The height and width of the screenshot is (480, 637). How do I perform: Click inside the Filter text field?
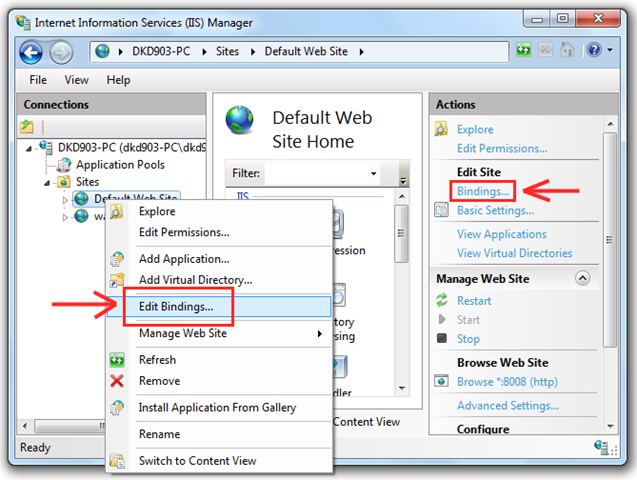314,173
